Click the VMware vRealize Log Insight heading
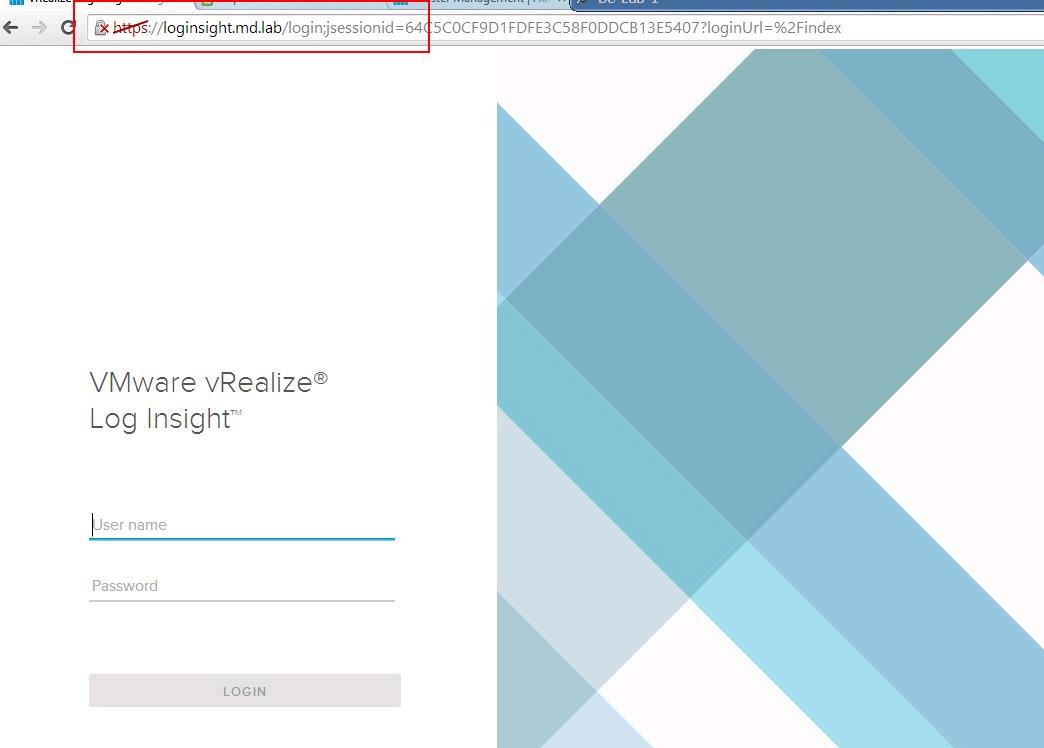1044x748 pixels. pos(209,400)
